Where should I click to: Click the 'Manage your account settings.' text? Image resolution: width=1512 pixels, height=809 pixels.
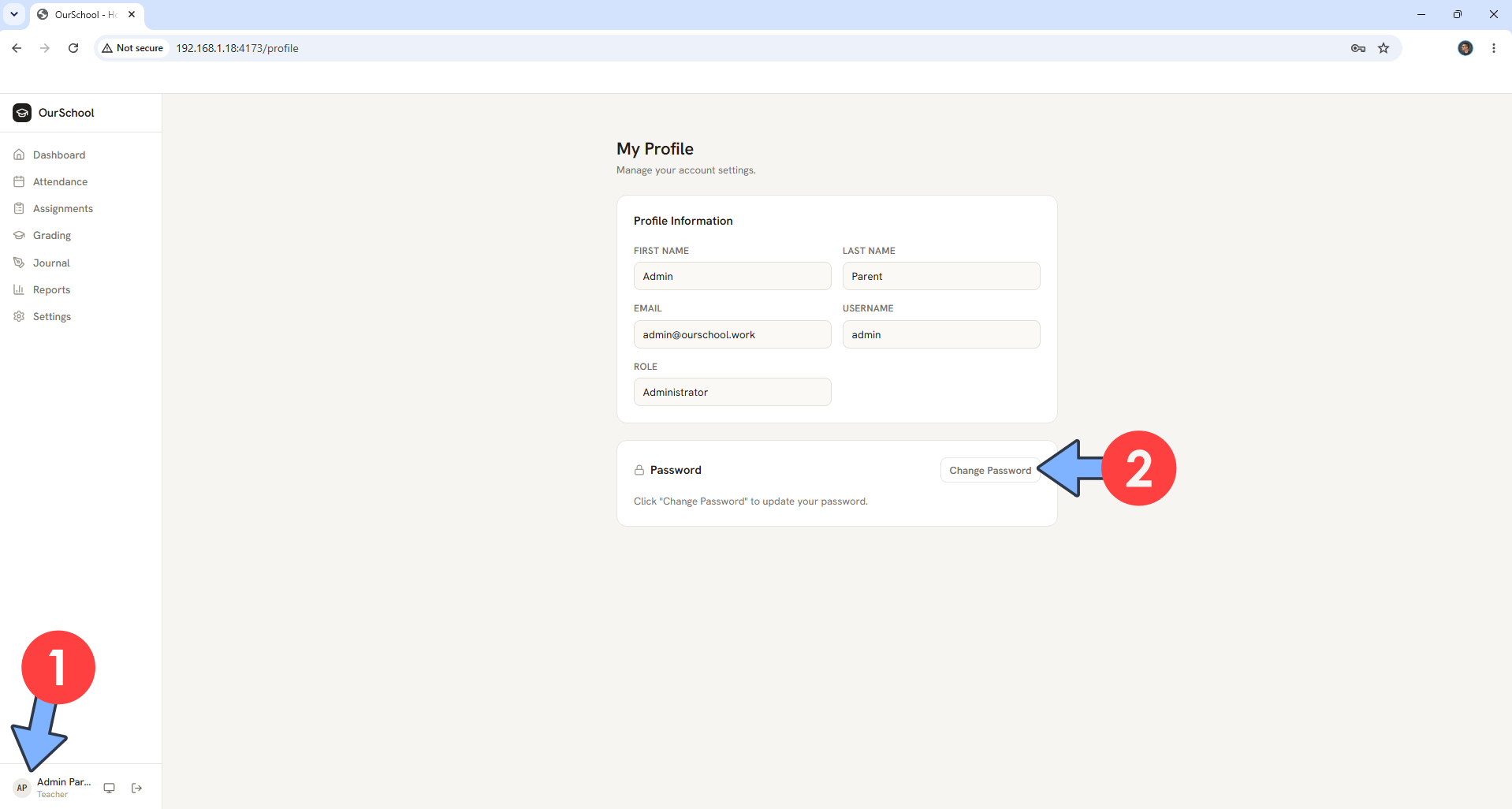(686, 170)
